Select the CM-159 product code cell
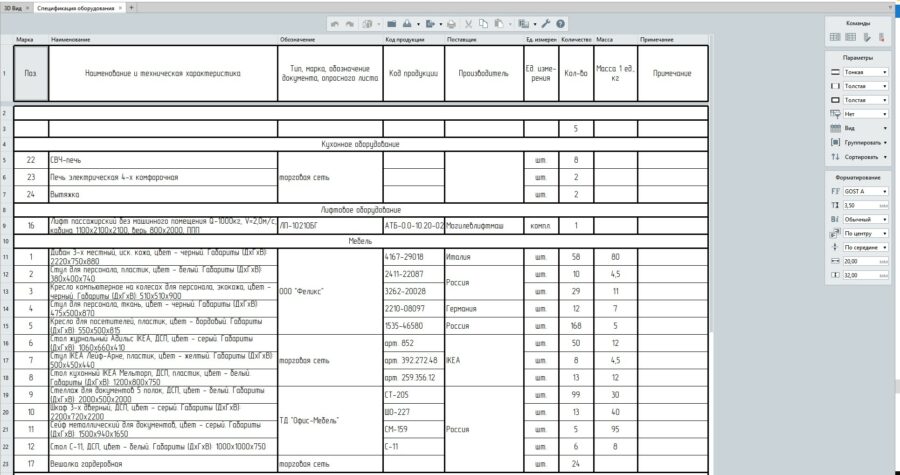The image size is (900, 475). click(413, 429)
